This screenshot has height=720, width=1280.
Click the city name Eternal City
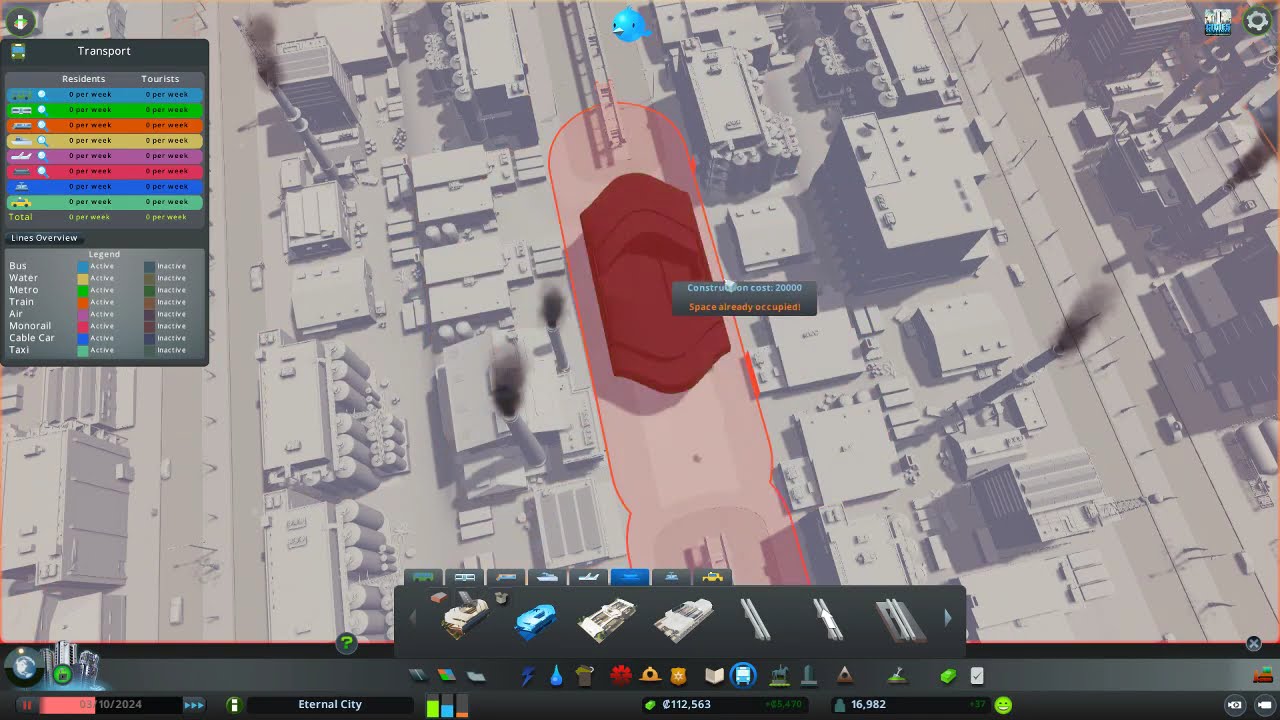(330, 705)
